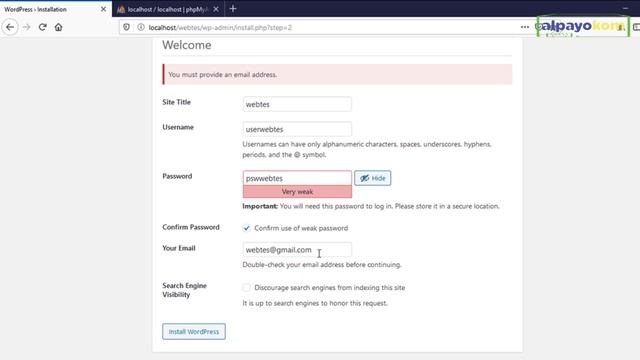The width and height of the screenshot is (640, 360).
Task: Click the Username field with userwebtes
Action: point(297,129)
